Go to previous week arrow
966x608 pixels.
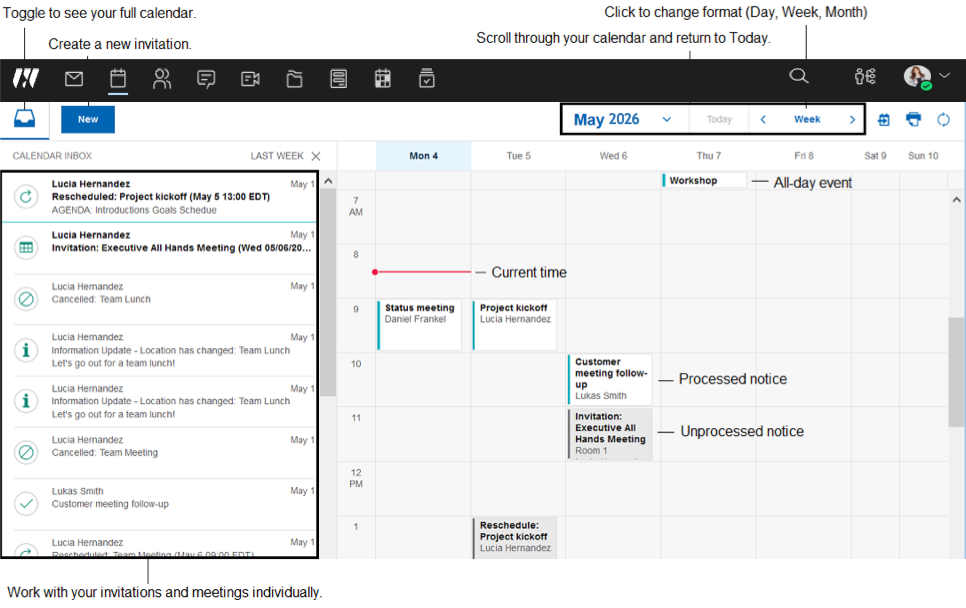pyautogui.click(x=763, y=120)
